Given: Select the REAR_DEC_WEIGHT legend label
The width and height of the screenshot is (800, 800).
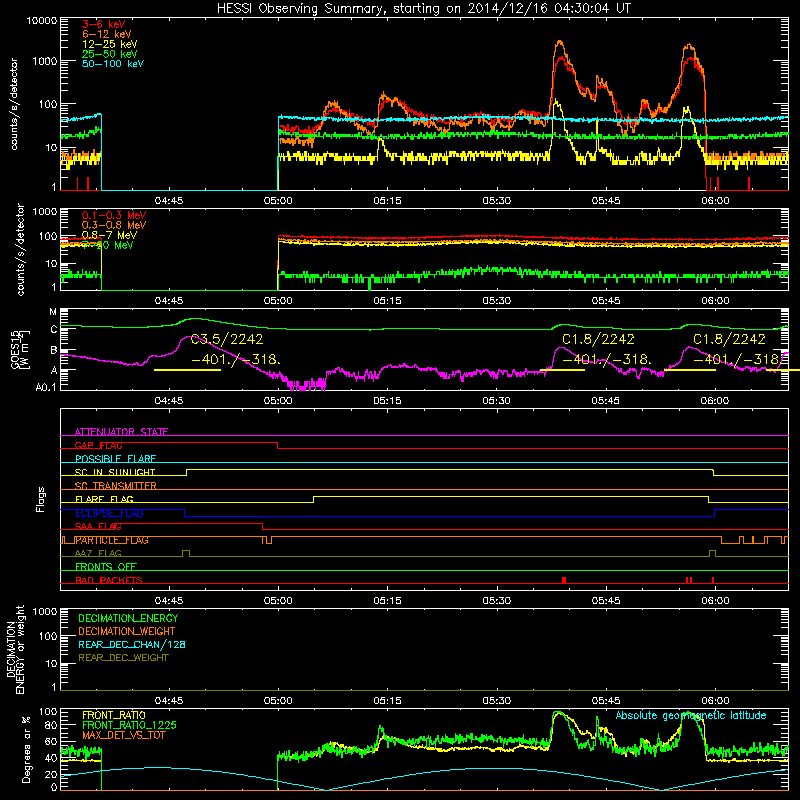Looking at the screenshot, I should pos(123,658).
